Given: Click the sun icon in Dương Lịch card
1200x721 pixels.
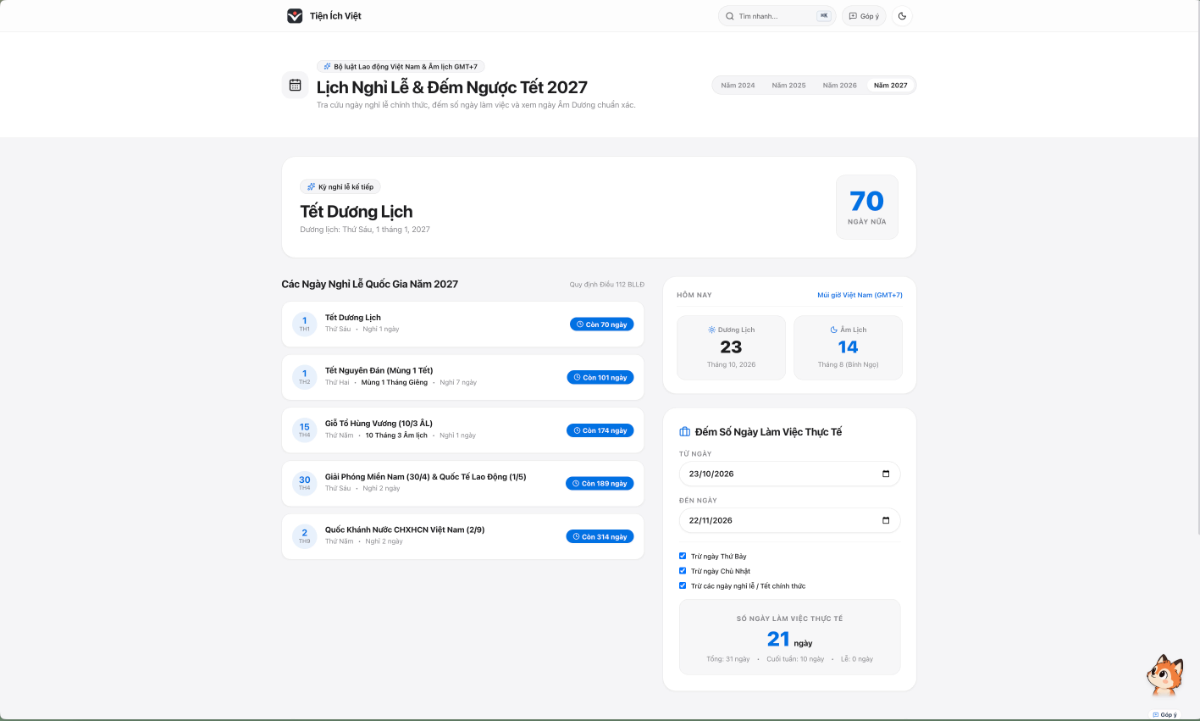Looking at the screenshot, I should 712,329.
